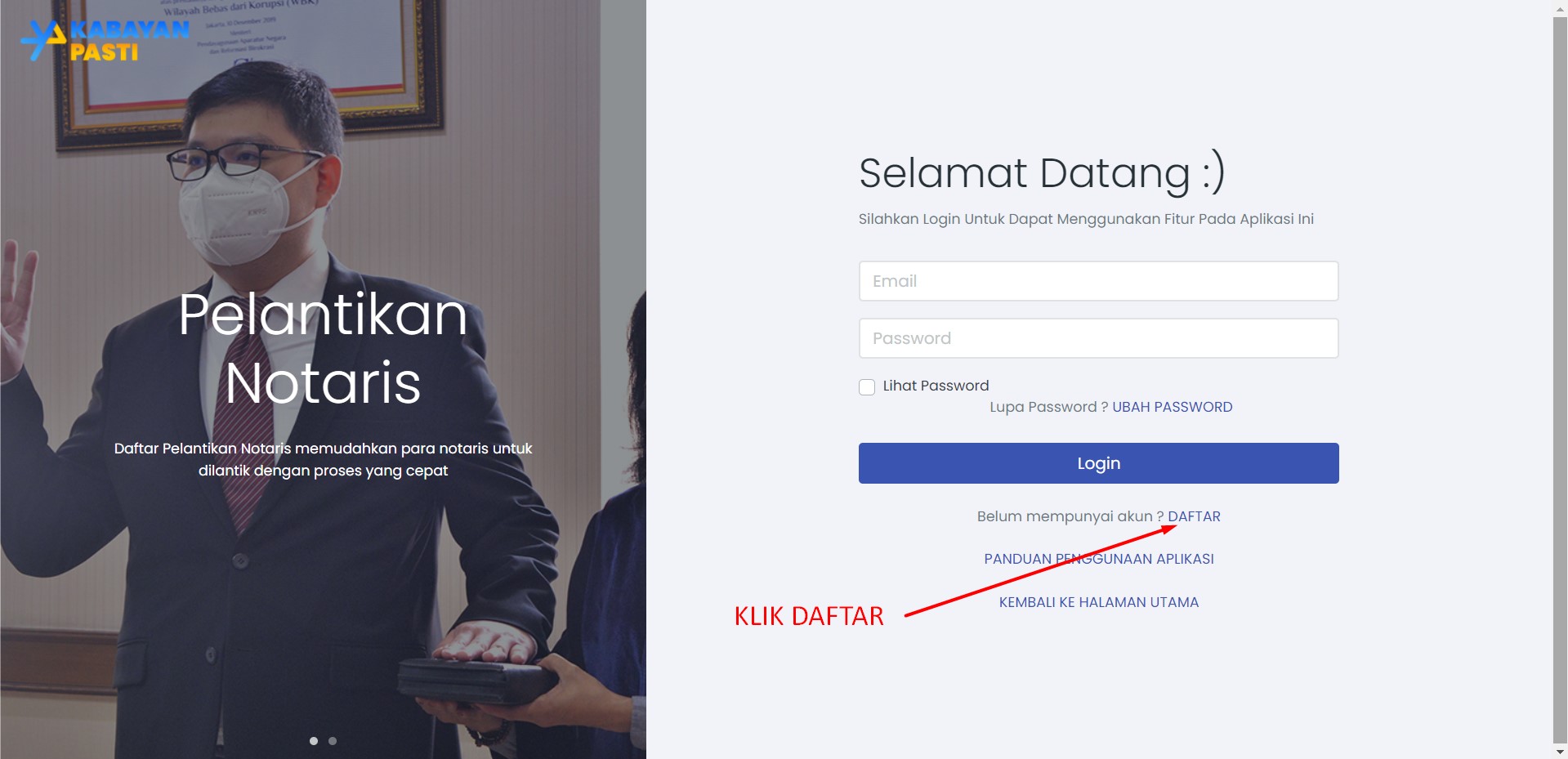Click the Selamat Datang heading
1568x759 pixels.
click(1042, 173)
